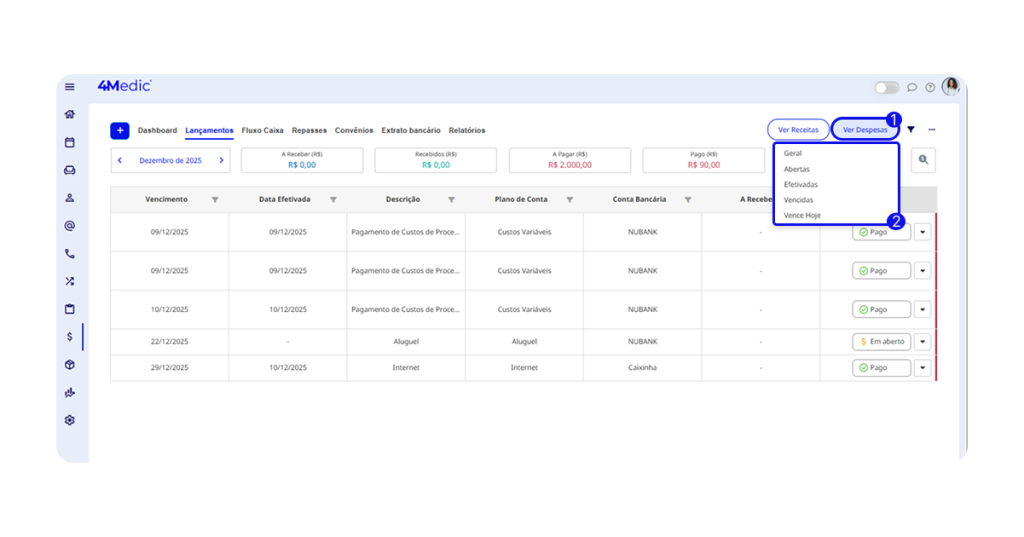Viewport: 1024px width, 537px height.
Task: Open the dollar sign finance section
Action: pyautogui.click(x=70, y=337)
